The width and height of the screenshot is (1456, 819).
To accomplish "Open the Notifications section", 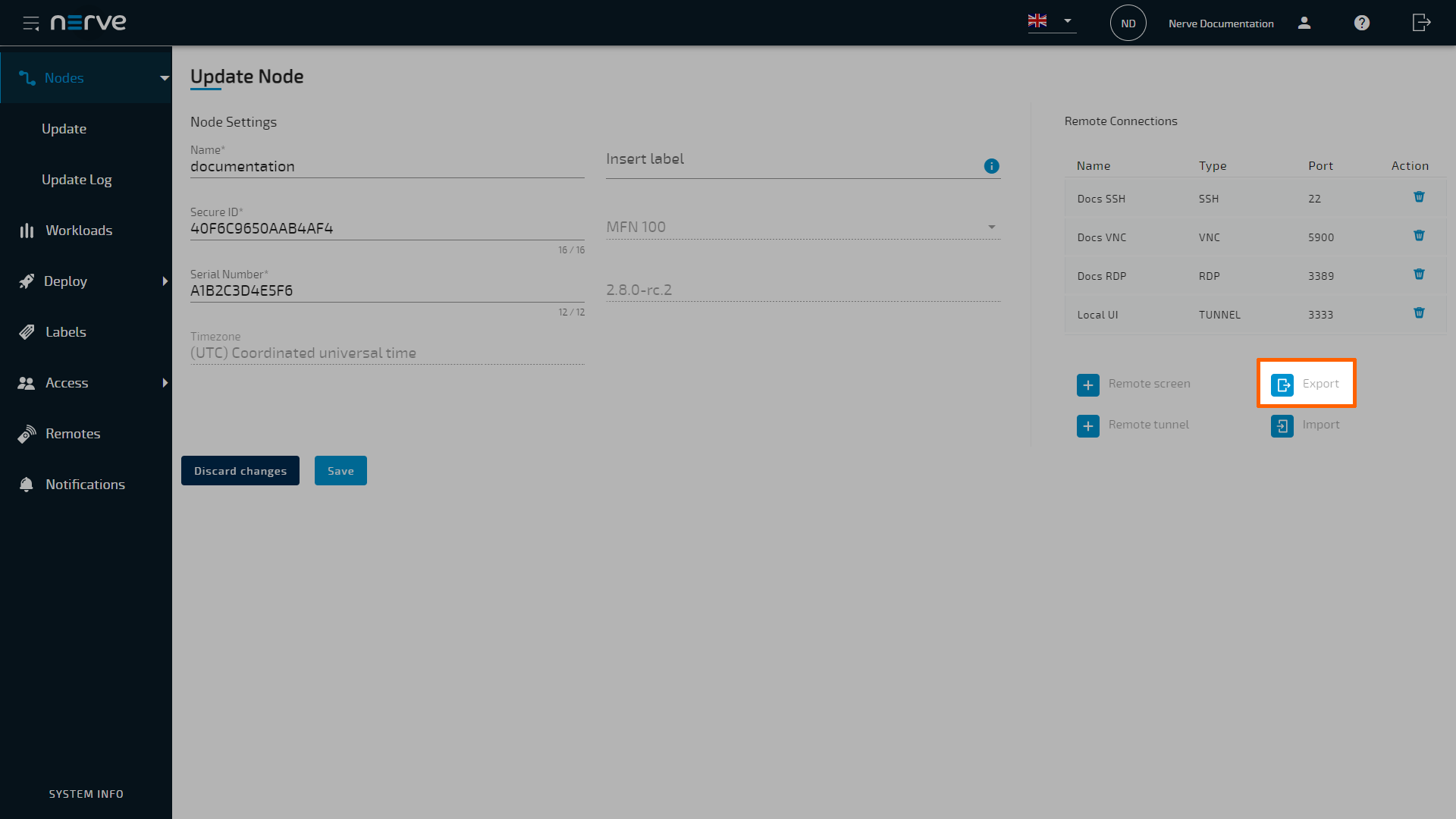I will tap(85, 484).
